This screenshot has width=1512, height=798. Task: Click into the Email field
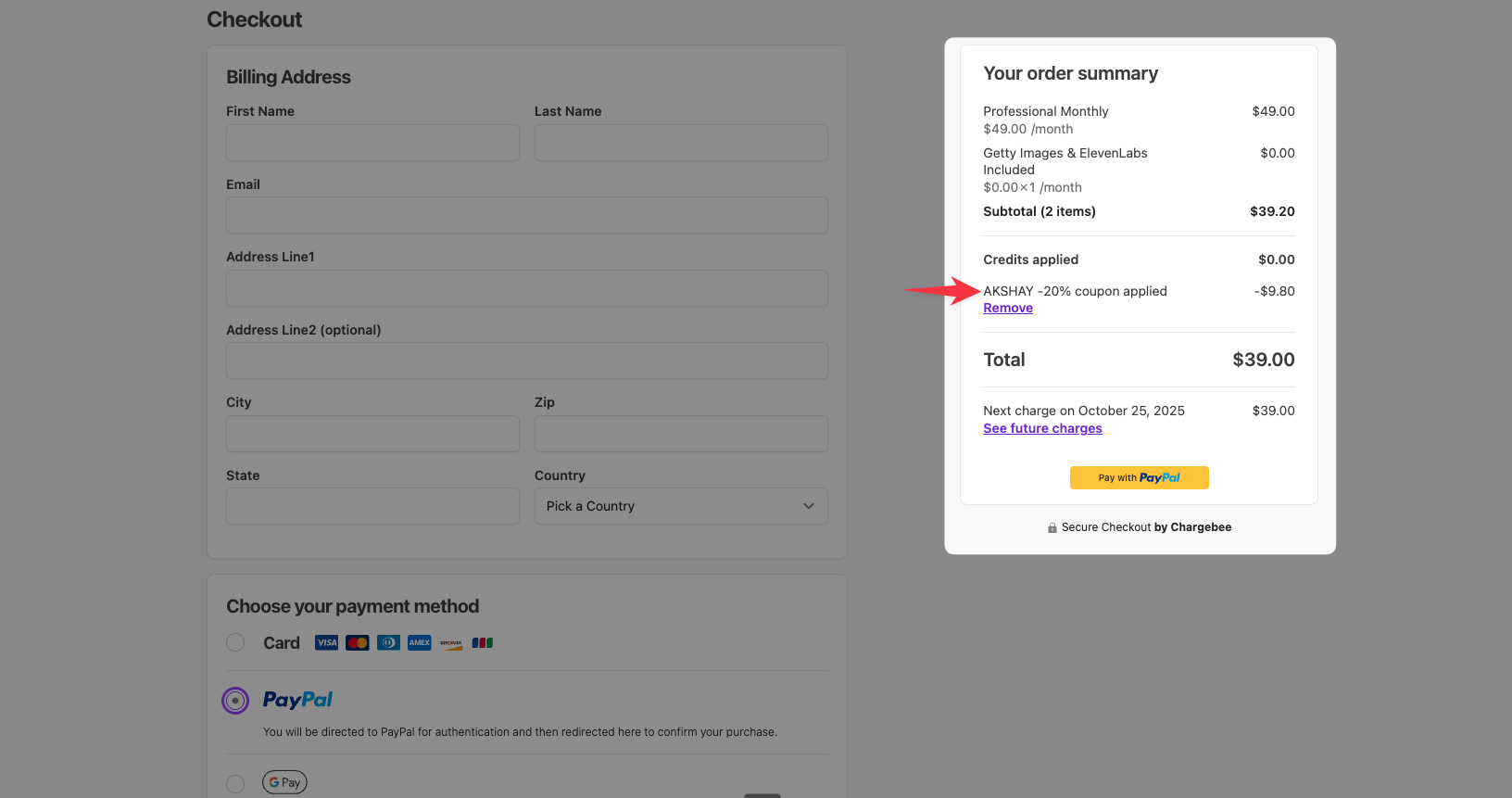tap(526, 216)
